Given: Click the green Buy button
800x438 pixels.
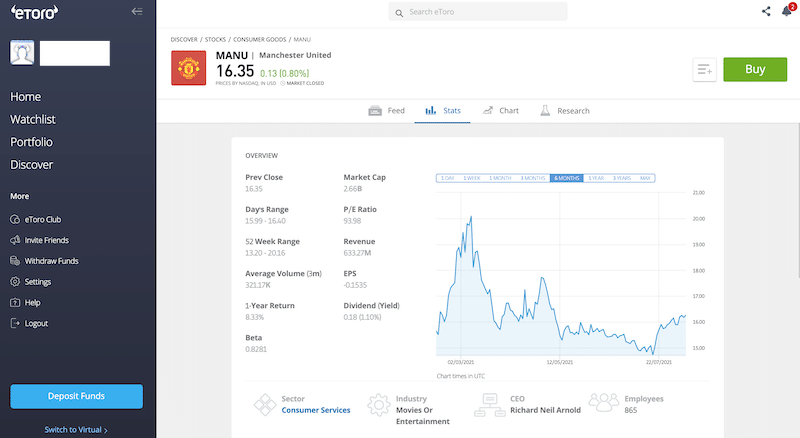Looking at the screenshot, I should click(x=755, y=69).
